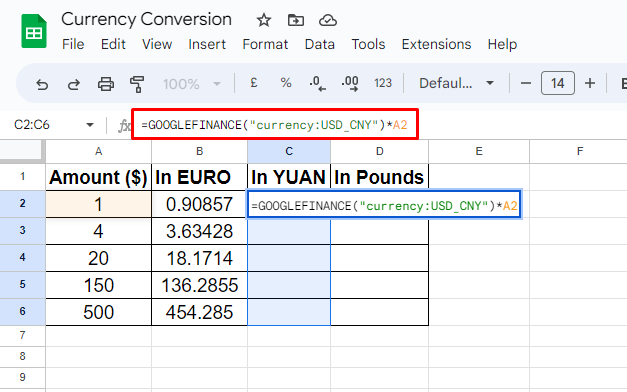Image resolution: width=627 pixels, height=392 pixels.
Task: Format as percent icon
Action: [x=286, y=83]
